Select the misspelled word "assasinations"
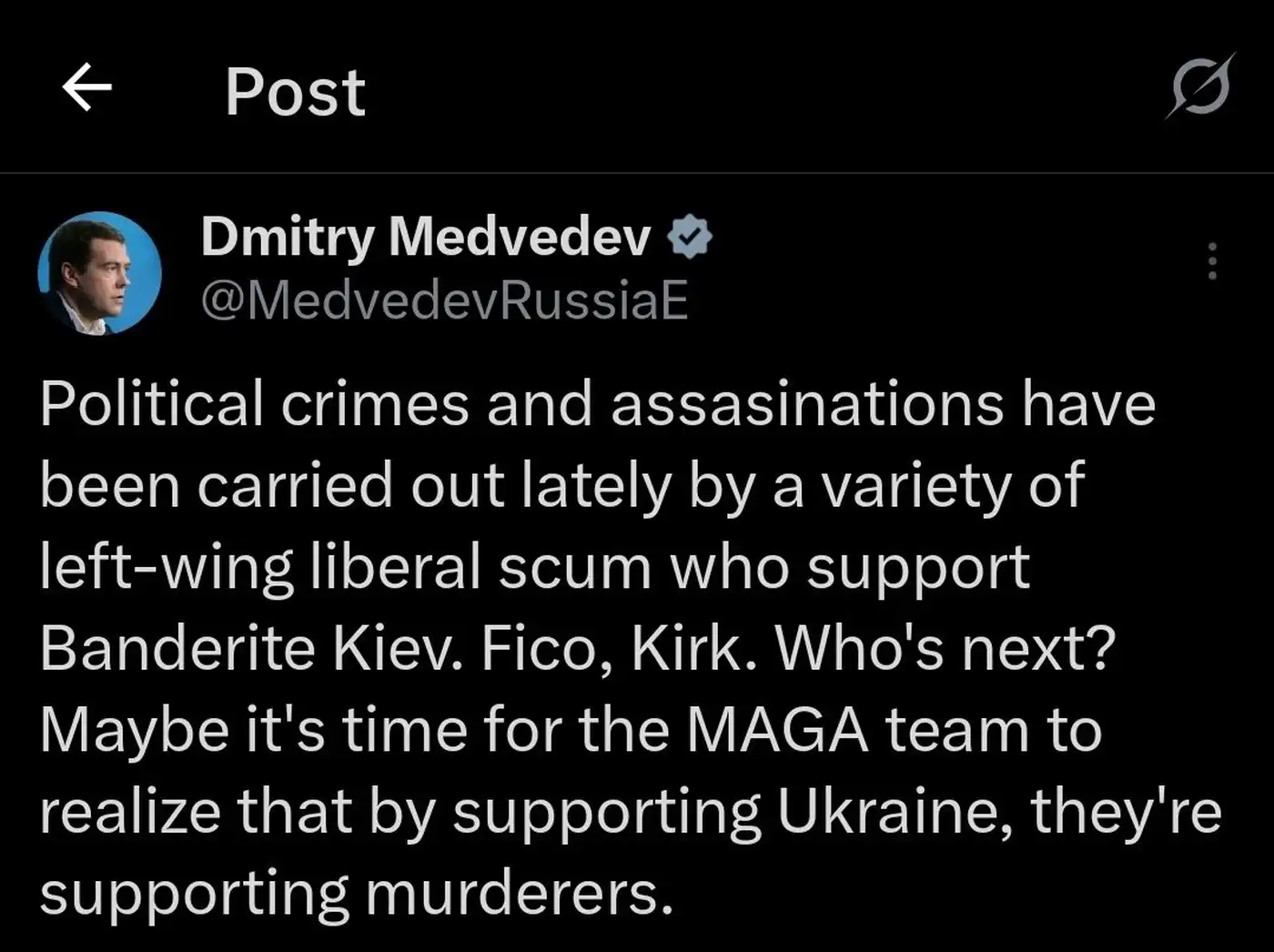The image size is (1274, 952). tap(806, 403)
